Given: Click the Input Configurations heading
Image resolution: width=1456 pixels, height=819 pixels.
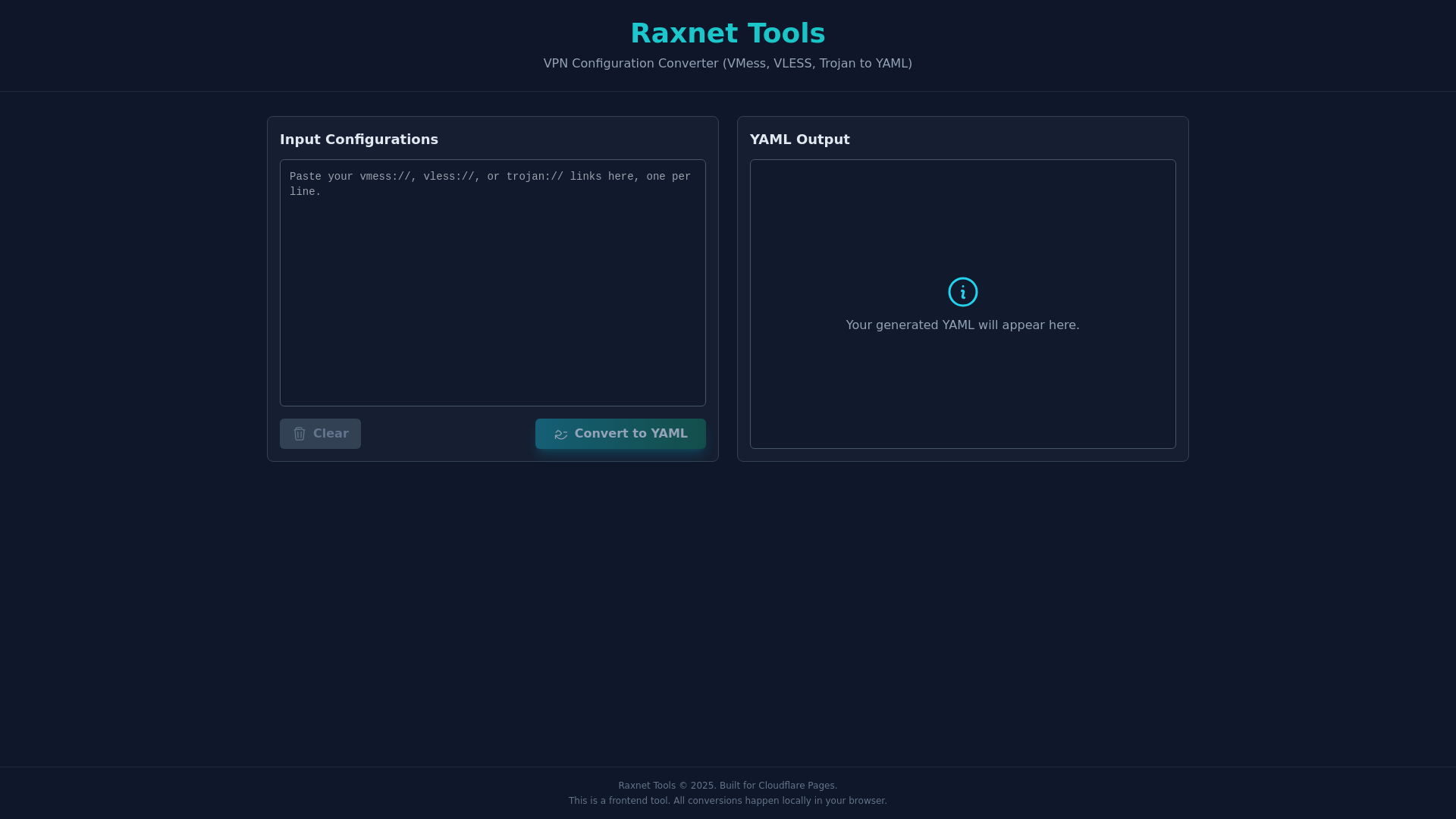Looking at the screenshot, I should (359, 140).
